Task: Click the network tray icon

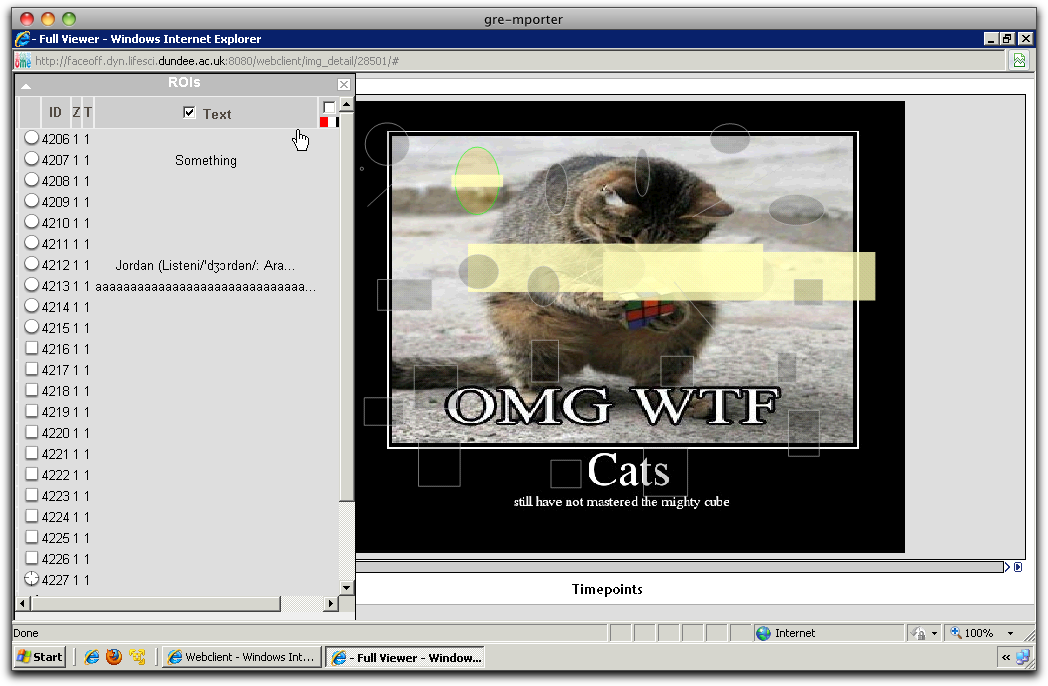Action: tap(1023, 657)
